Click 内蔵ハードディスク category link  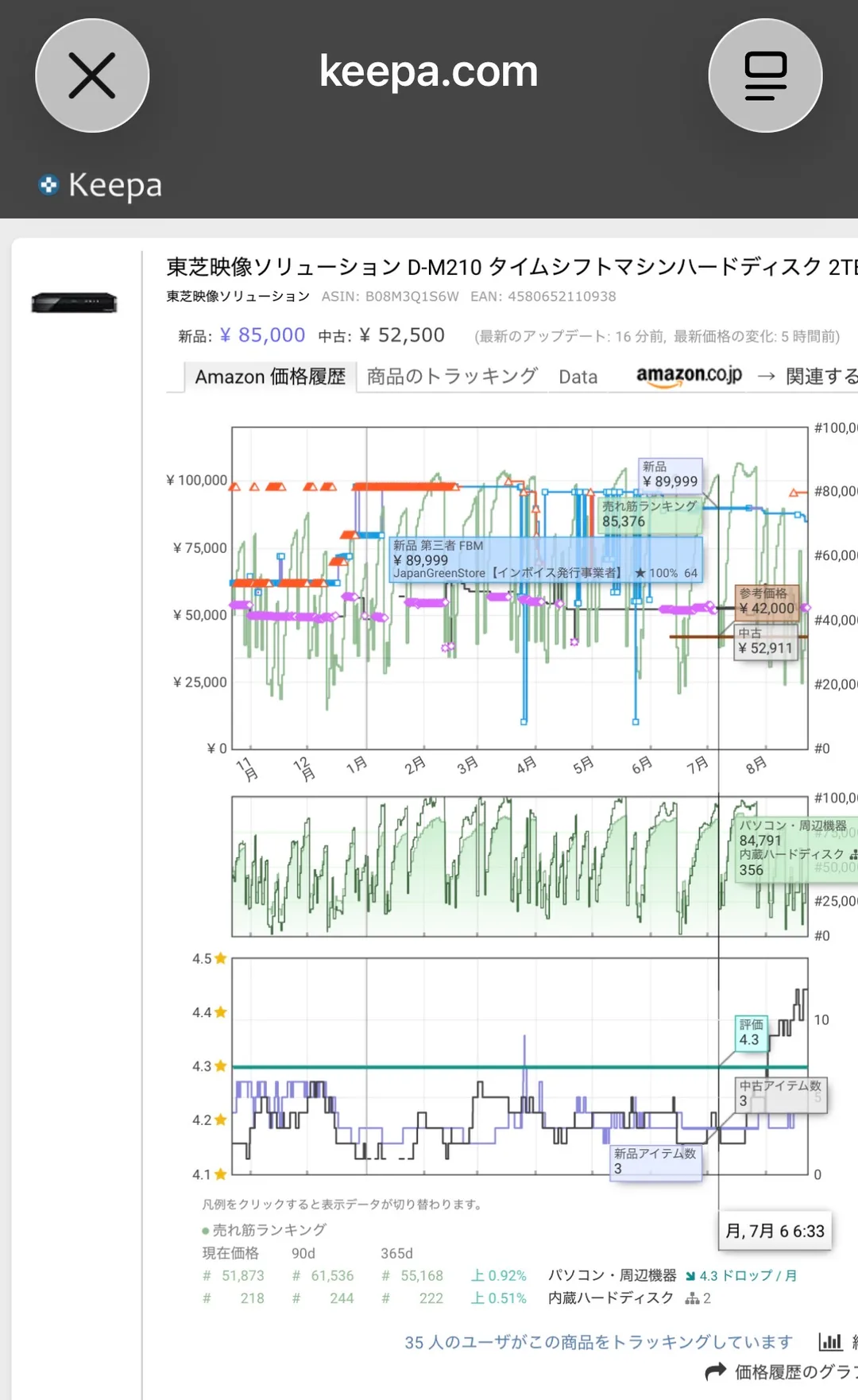pyautogui.click(x=610, y=1298)
